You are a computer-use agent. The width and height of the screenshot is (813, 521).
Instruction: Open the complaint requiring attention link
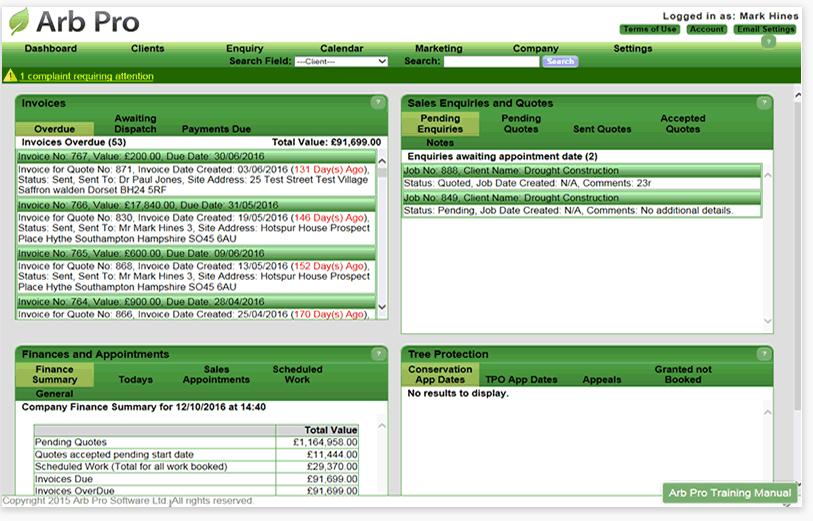[87, 76]
